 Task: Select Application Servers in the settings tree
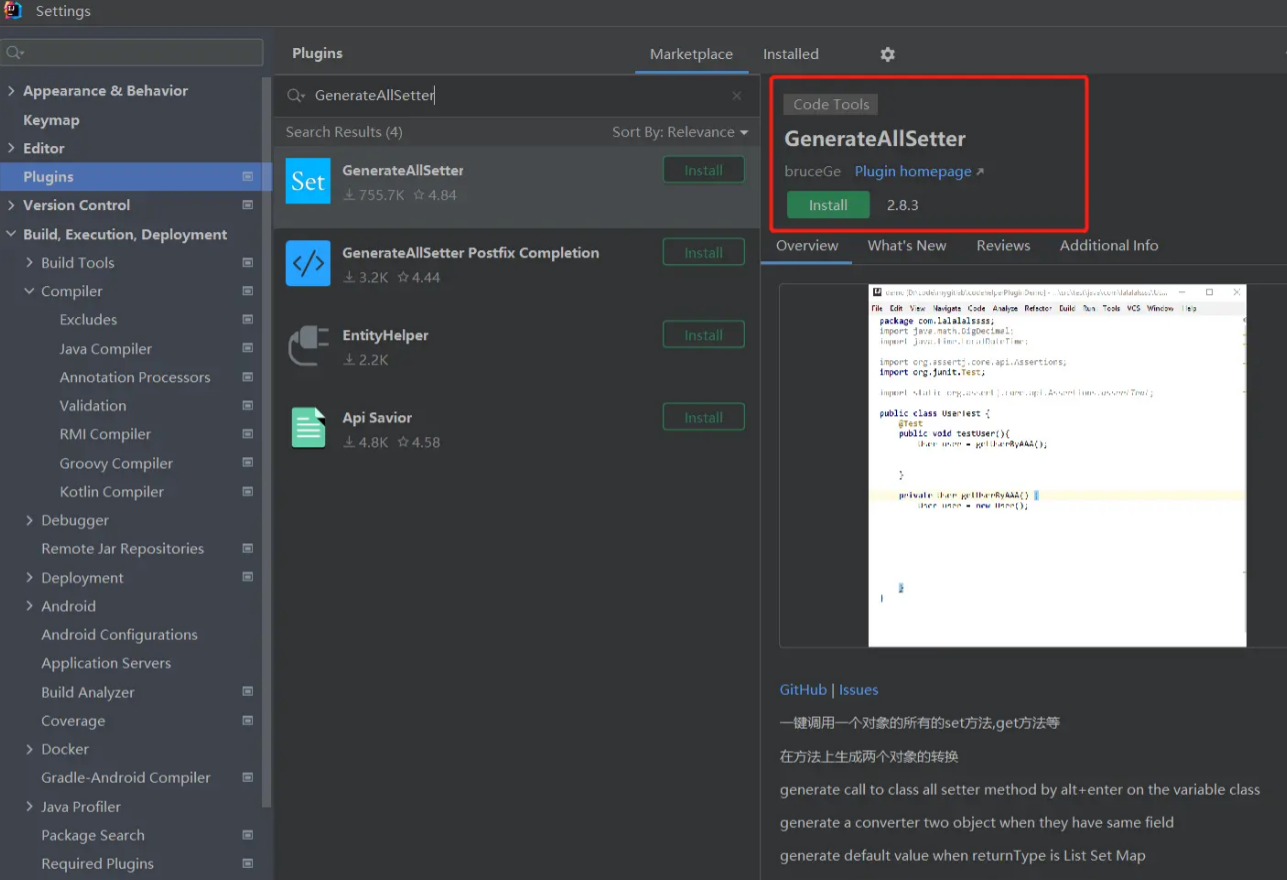tap(106, 663)
